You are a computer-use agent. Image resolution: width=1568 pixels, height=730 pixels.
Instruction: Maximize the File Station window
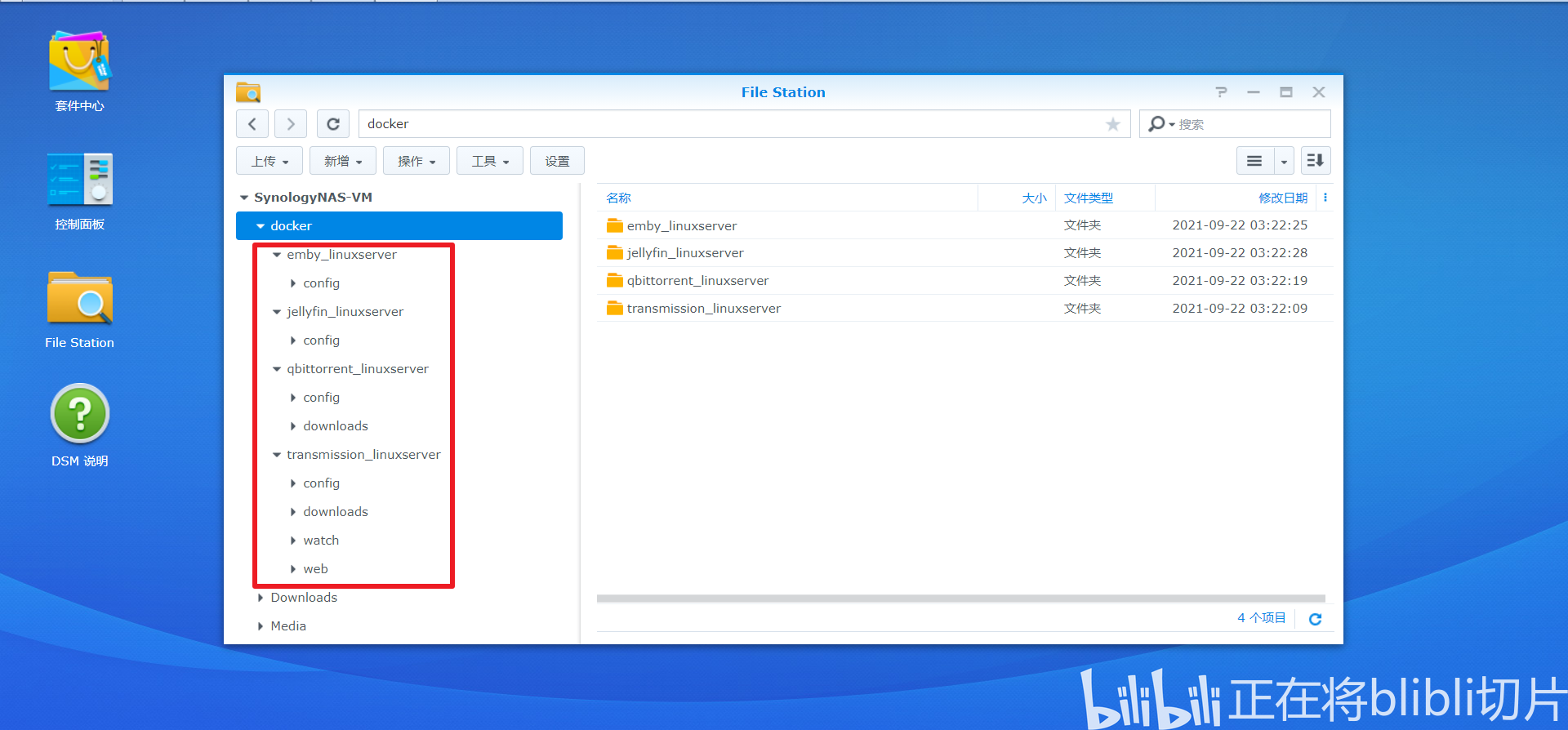point(1286,92)
